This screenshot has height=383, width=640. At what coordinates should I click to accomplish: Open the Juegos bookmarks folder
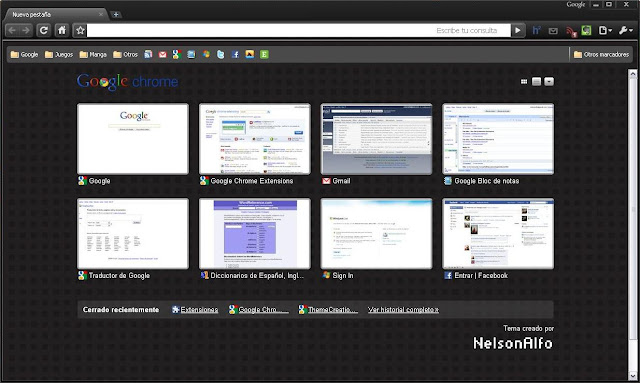tap(59, 54)
